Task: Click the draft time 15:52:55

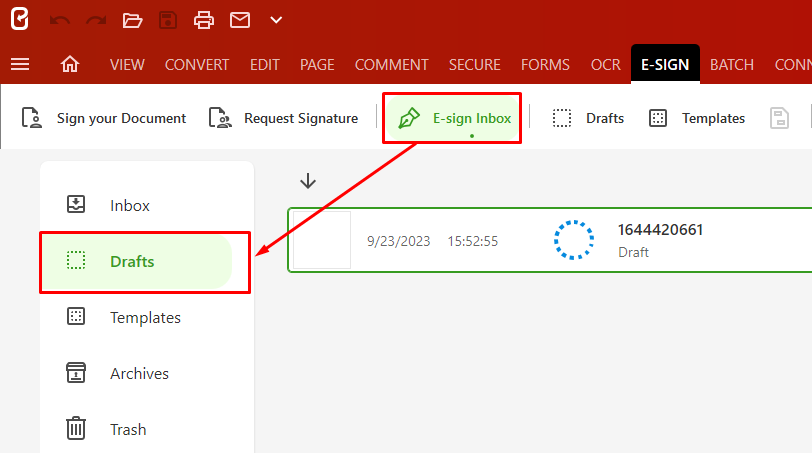Action: click(473, 241)
